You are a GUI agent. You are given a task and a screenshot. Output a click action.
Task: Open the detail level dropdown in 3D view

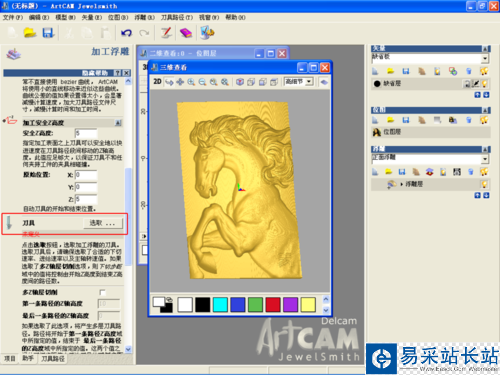click(x=309, y=82)
